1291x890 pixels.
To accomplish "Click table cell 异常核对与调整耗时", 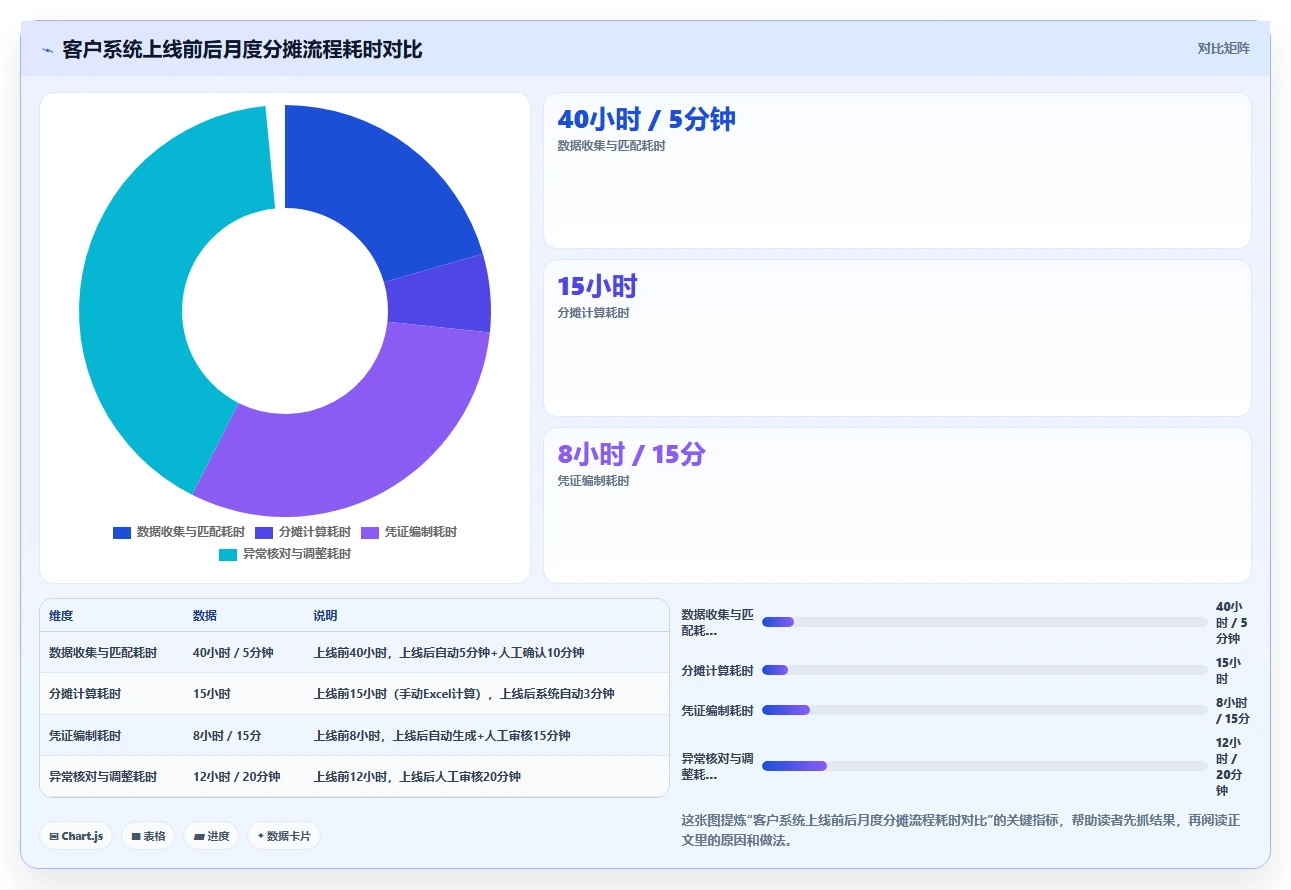I will [x=103, y=777].
